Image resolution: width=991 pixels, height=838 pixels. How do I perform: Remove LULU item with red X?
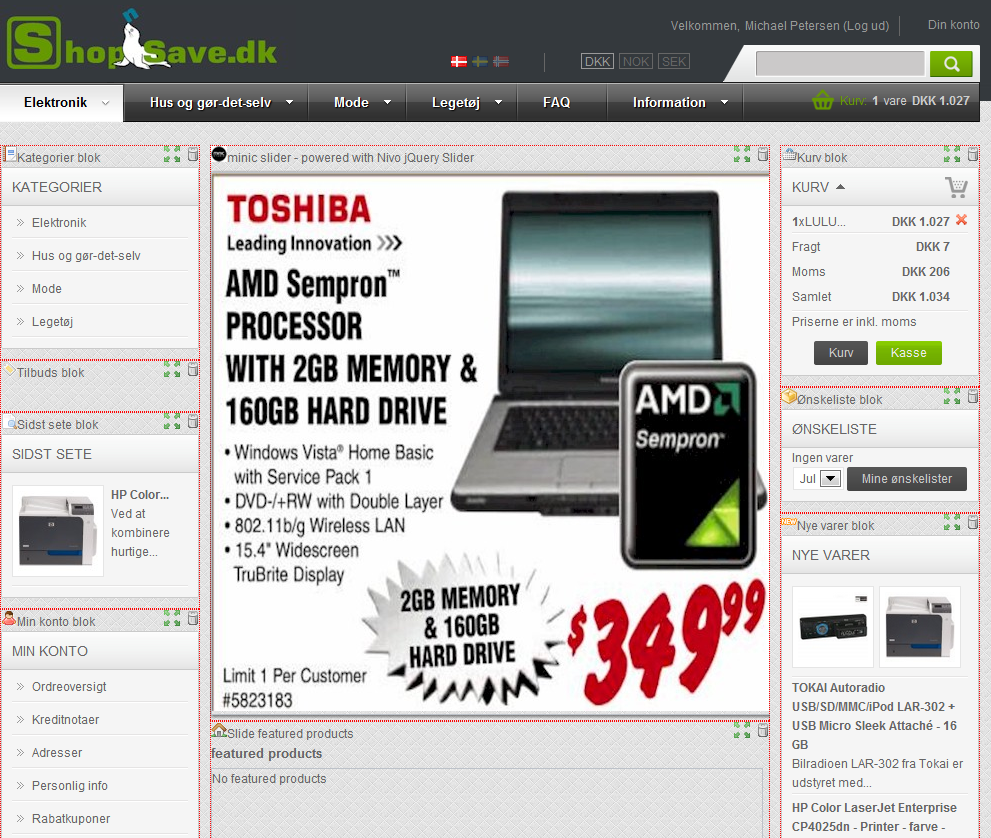click(961, 220)
